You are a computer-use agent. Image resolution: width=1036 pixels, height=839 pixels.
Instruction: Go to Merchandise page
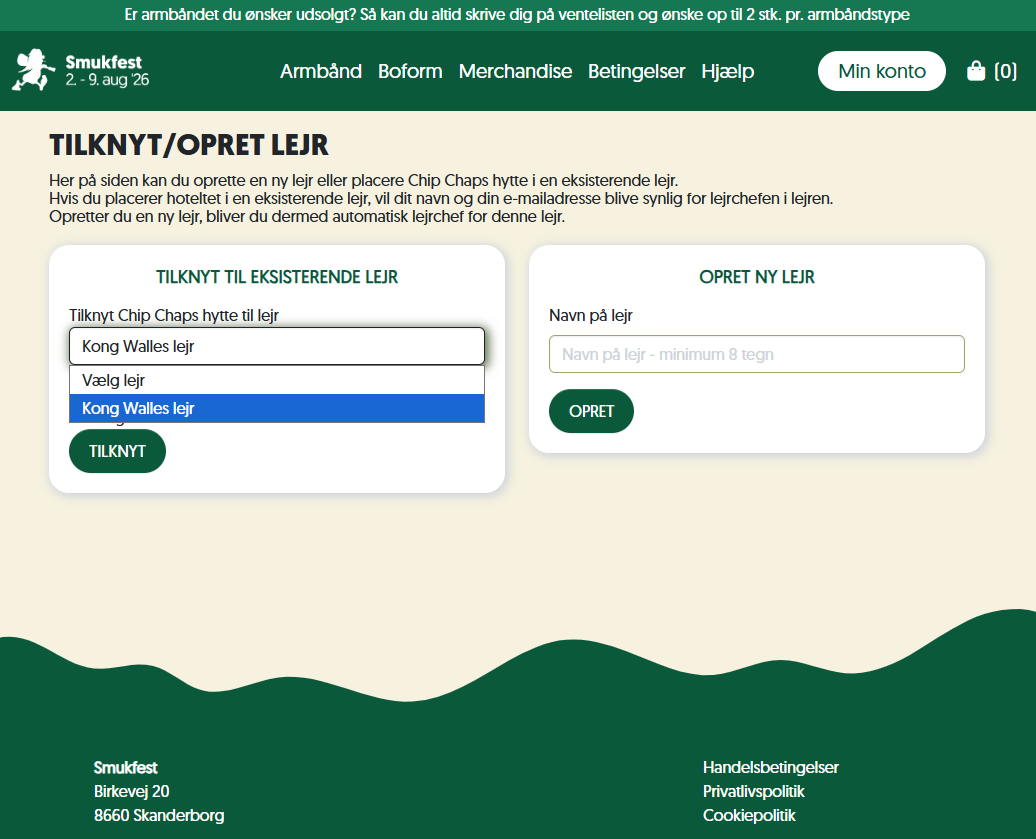click(515, 71)
